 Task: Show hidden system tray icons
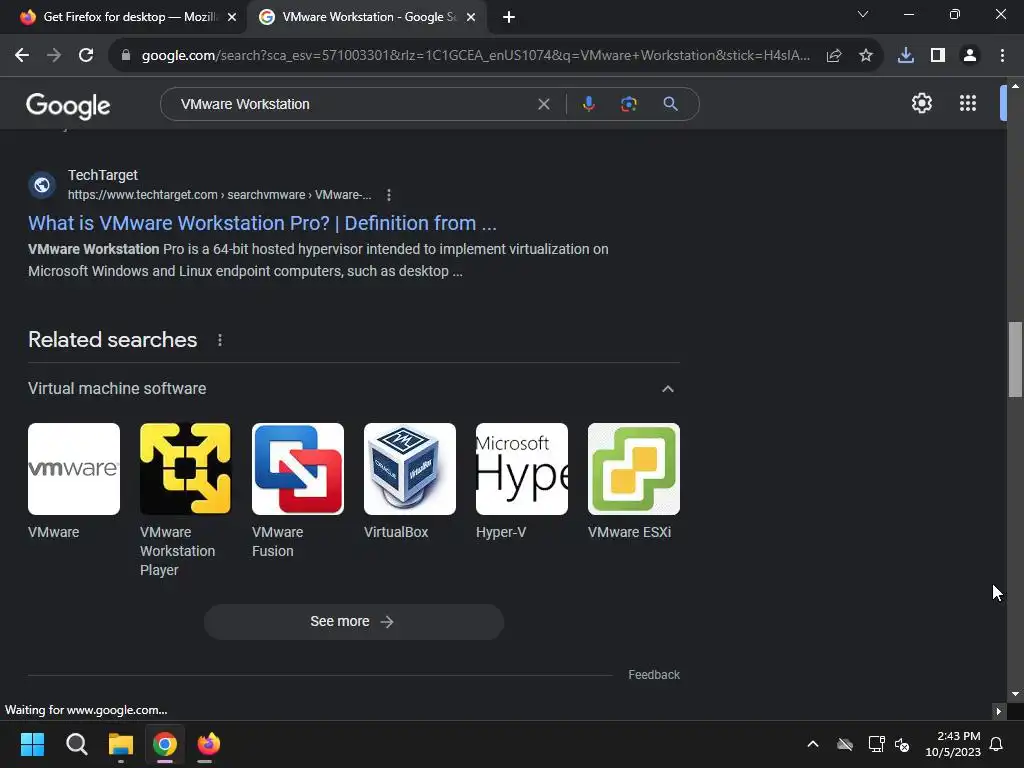pyautogui.click(x=812, y=744)
